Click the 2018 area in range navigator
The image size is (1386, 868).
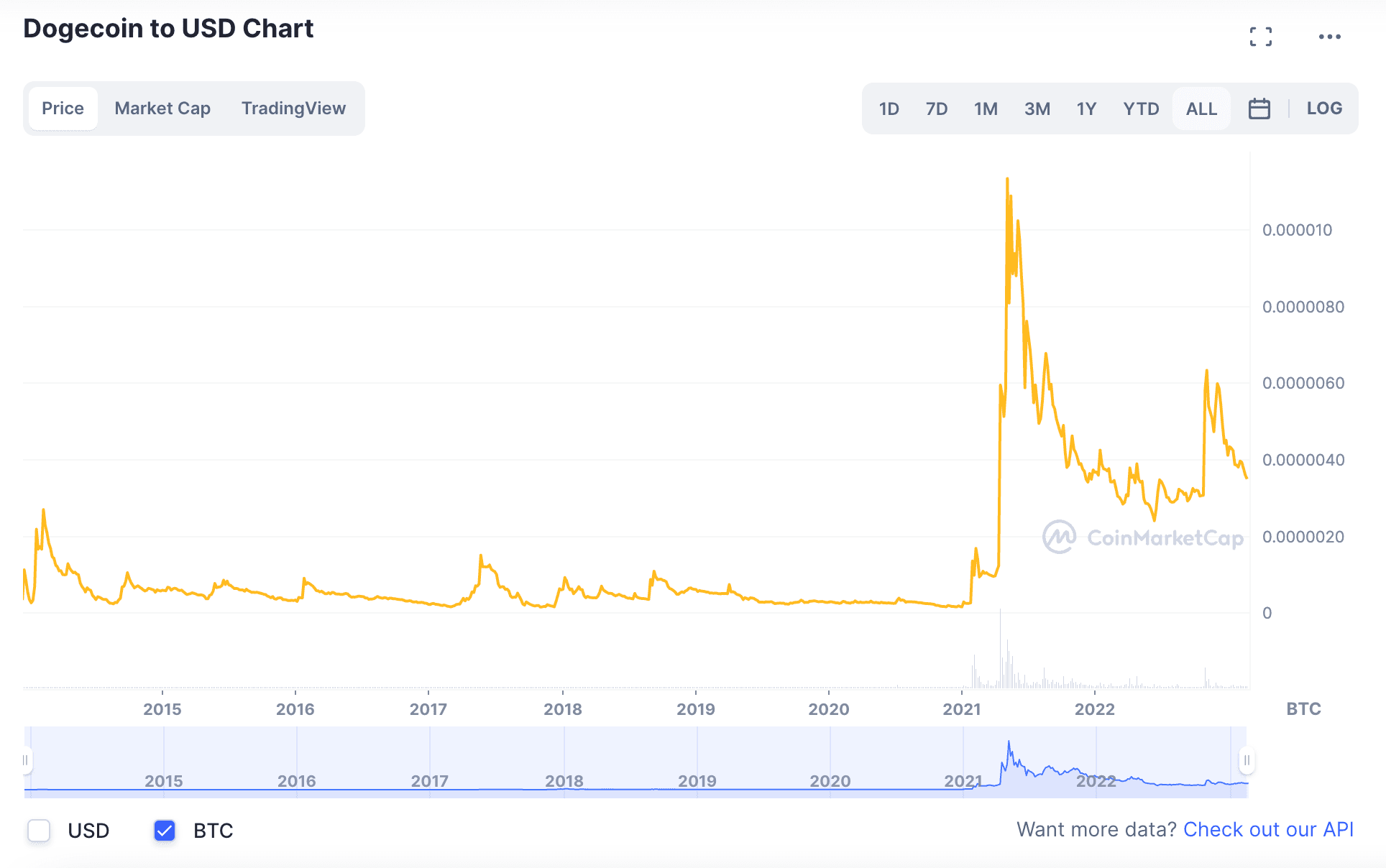click(564, 769)
